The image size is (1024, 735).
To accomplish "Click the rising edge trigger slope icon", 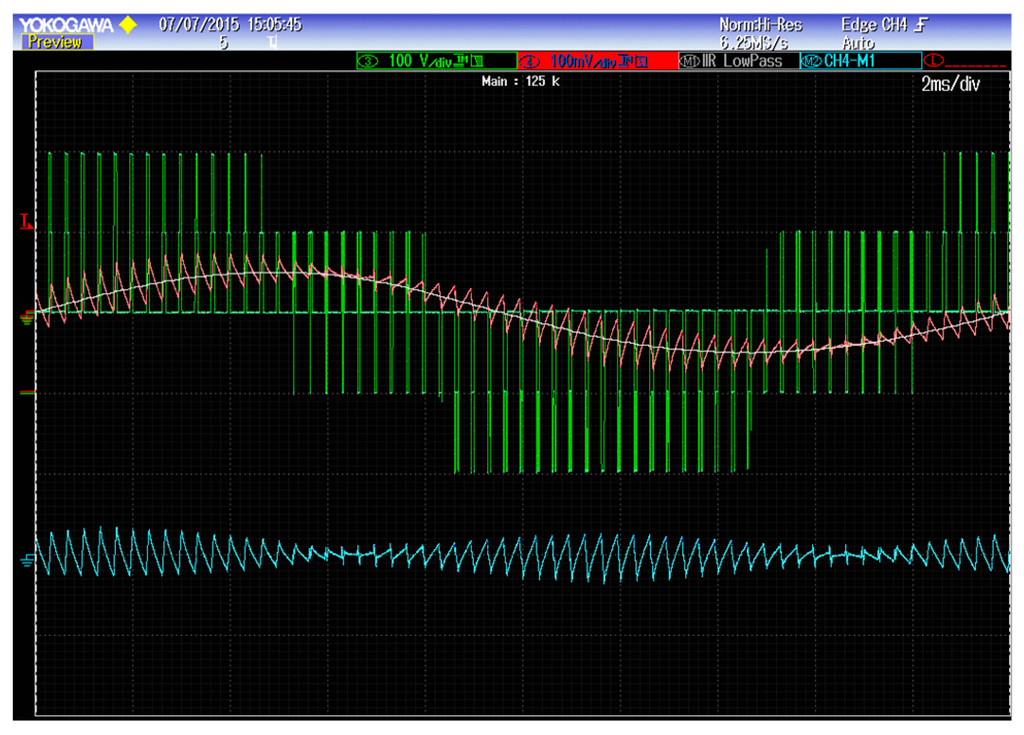I will [x=920, y=25].
